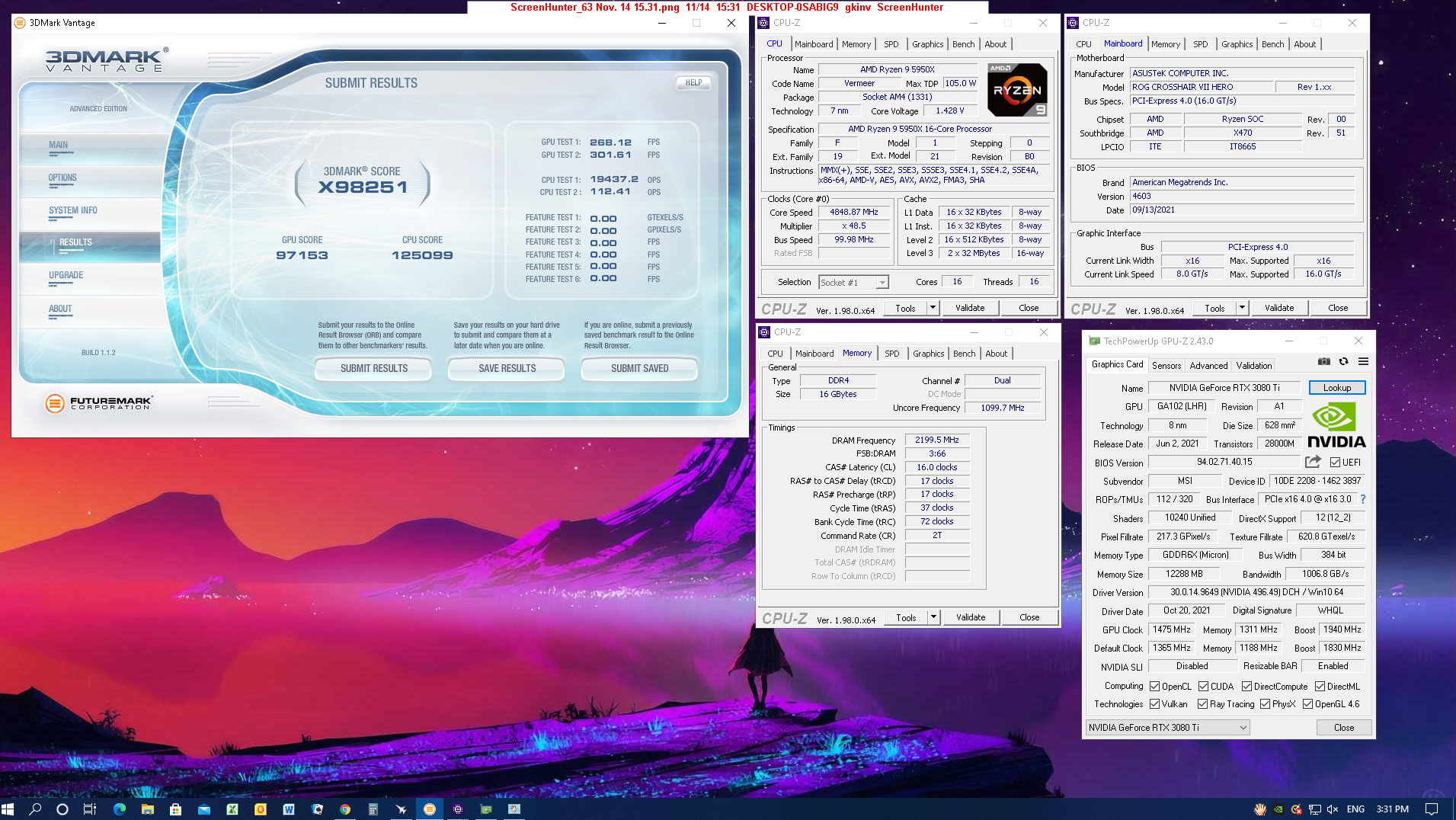Screen dimensions: 1456x820
Task: Click Validate in CPU-Z memory timings window
Action: 971,617
